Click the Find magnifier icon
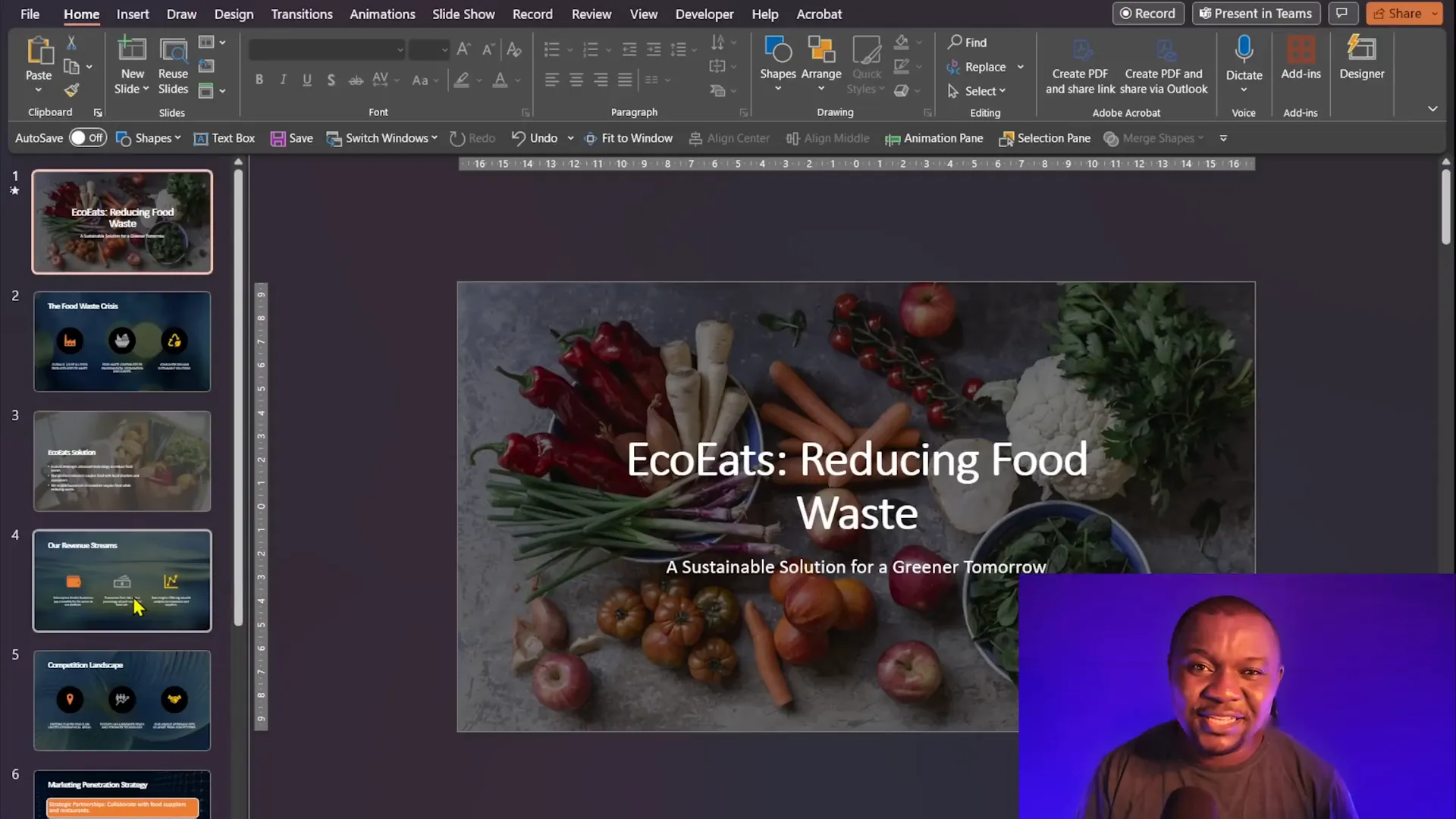The height and width of the screenshot is (819, 1456). pyautogui.click(x=955, y=42)
